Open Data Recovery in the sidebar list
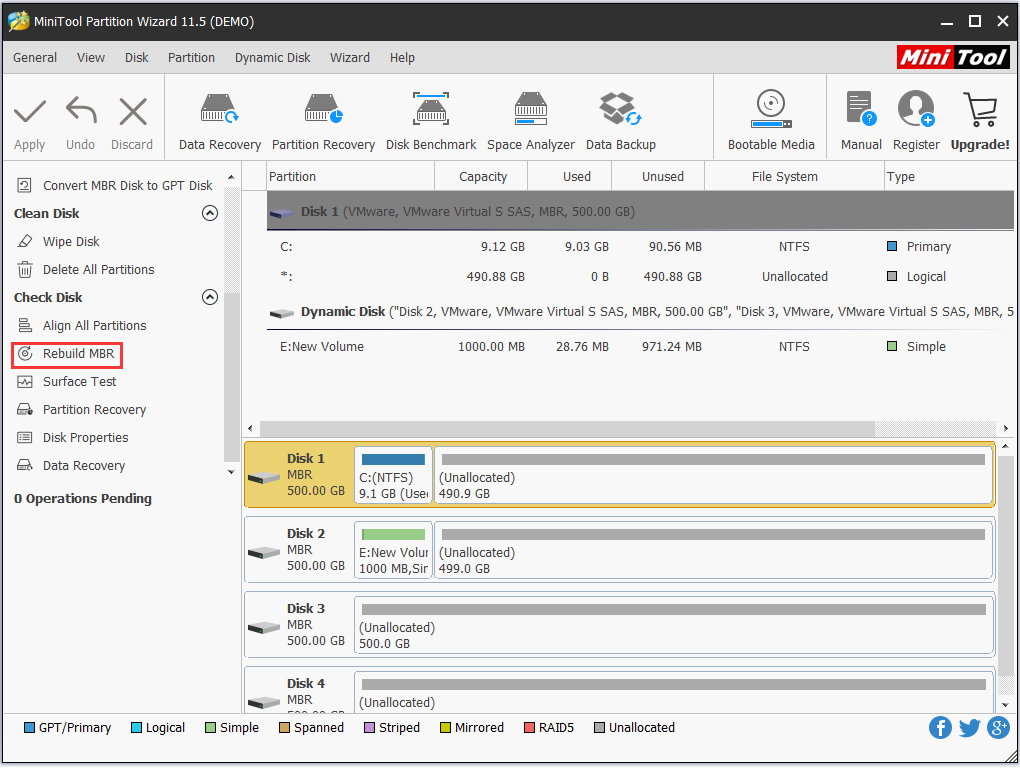The height and width of the screenshot is (768, 1020). click(x=70, y=466)
